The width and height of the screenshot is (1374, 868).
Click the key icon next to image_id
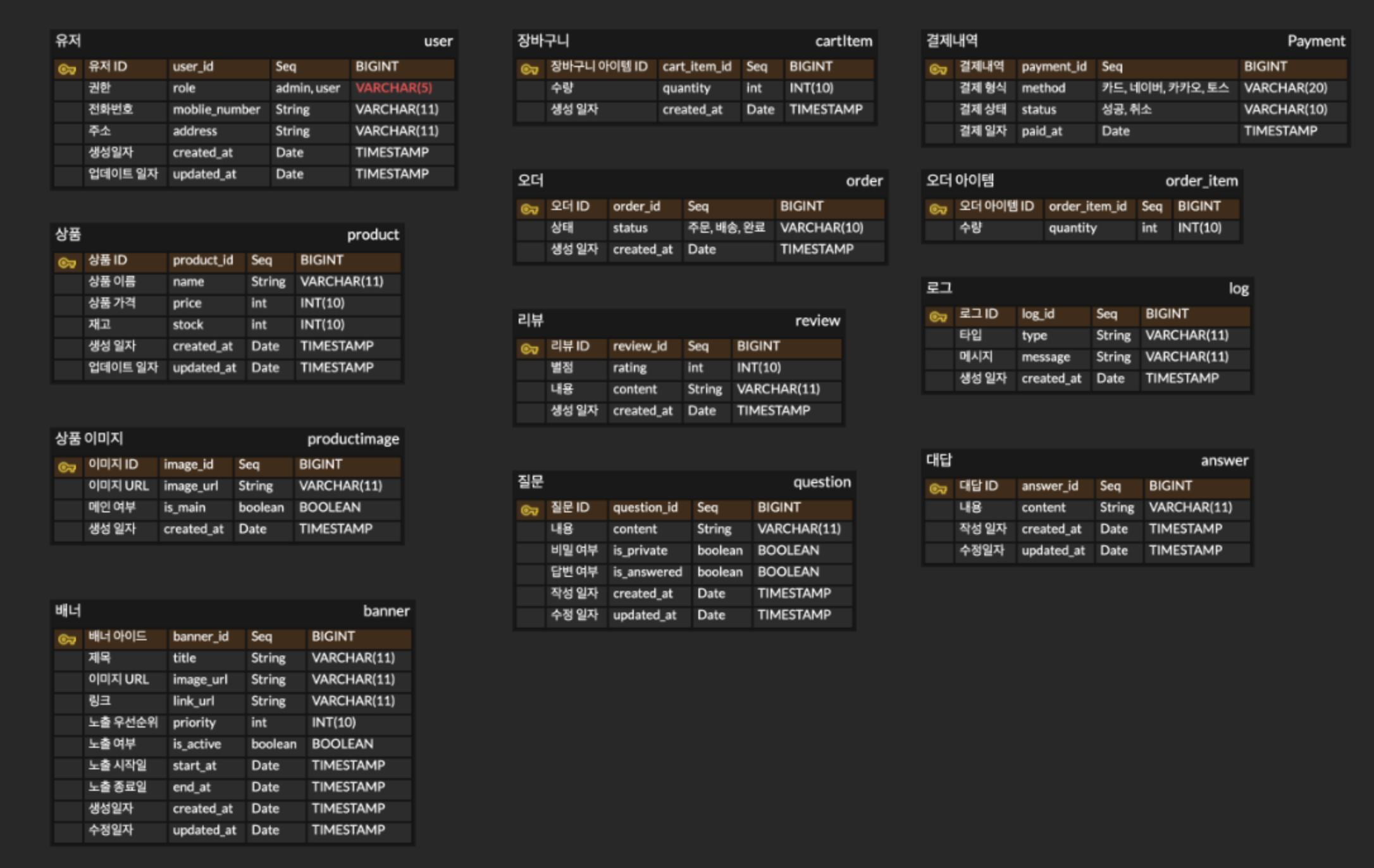click(x=67, y=466)
